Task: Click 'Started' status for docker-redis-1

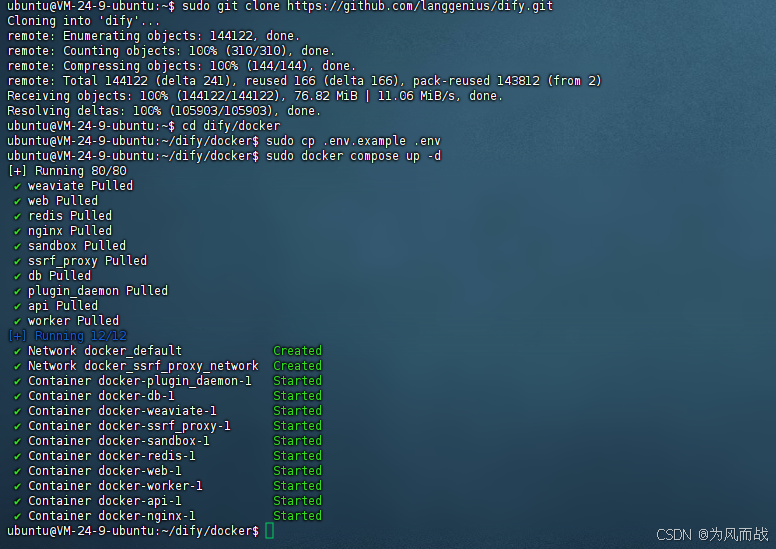Action: [x=297, y=456]
